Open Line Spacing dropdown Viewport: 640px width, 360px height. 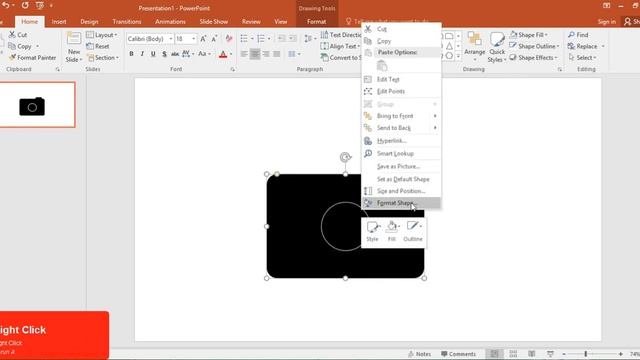click(x=310, y=39)
